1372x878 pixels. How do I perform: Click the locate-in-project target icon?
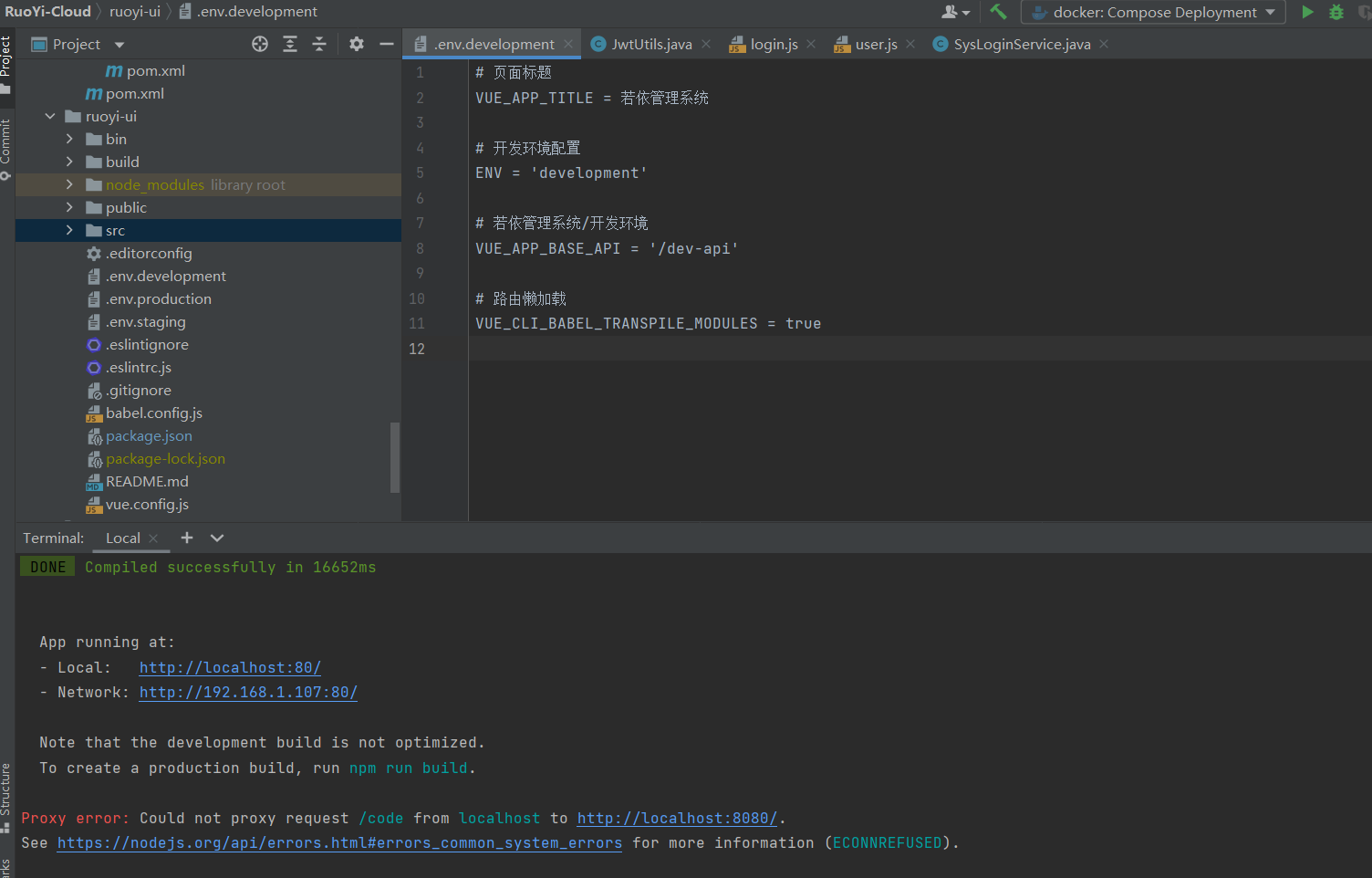click(x=260, y=44)
